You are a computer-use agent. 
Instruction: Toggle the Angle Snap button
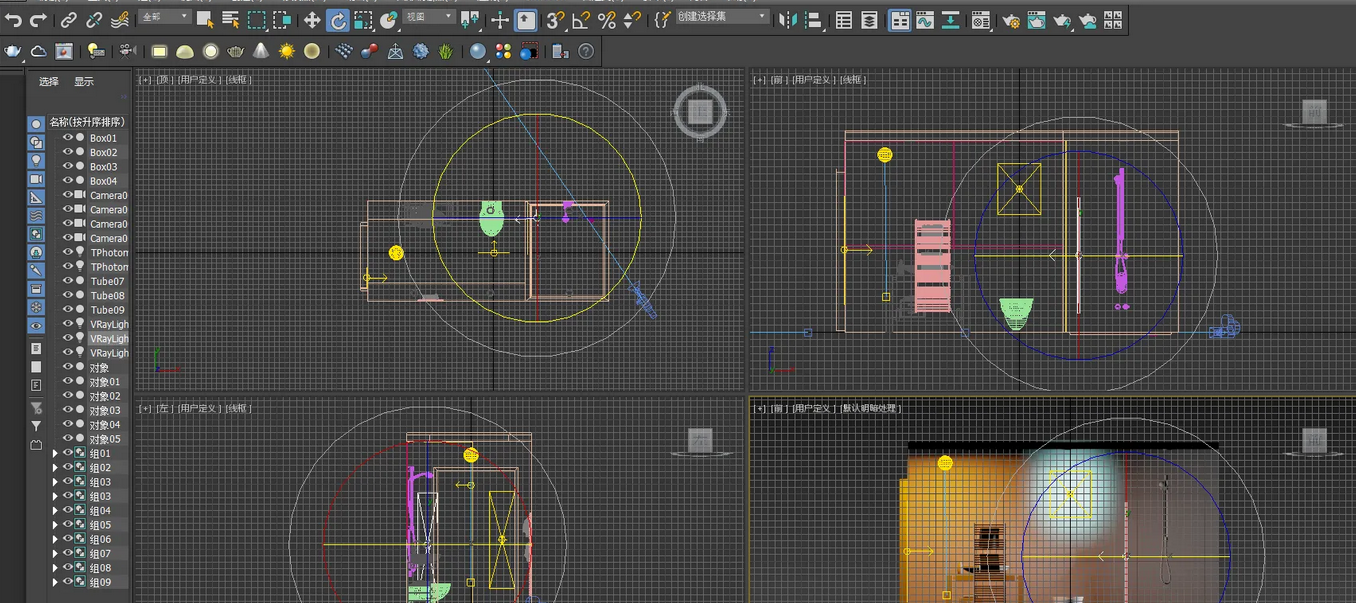coord(581,19)
